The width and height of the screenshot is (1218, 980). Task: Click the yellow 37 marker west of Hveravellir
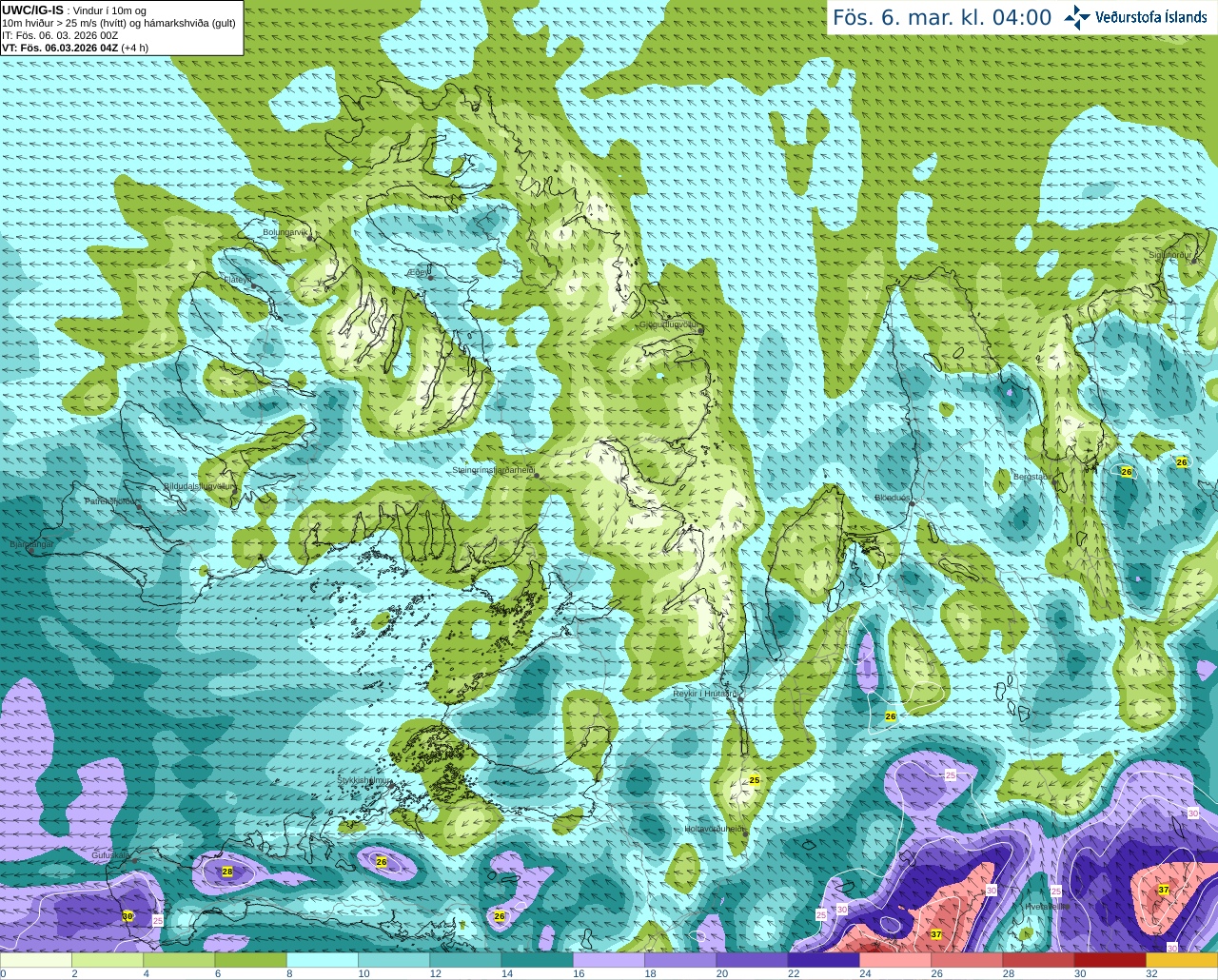point(936,935)
